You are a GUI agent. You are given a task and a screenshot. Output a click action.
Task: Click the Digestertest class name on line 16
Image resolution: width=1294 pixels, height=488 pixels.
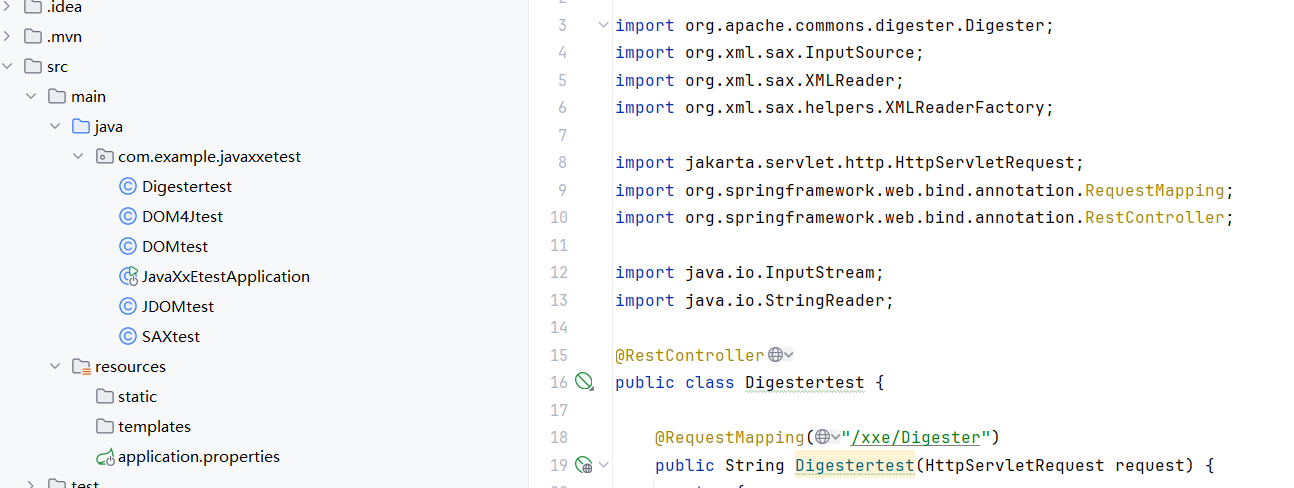click(x=805, y=382)
